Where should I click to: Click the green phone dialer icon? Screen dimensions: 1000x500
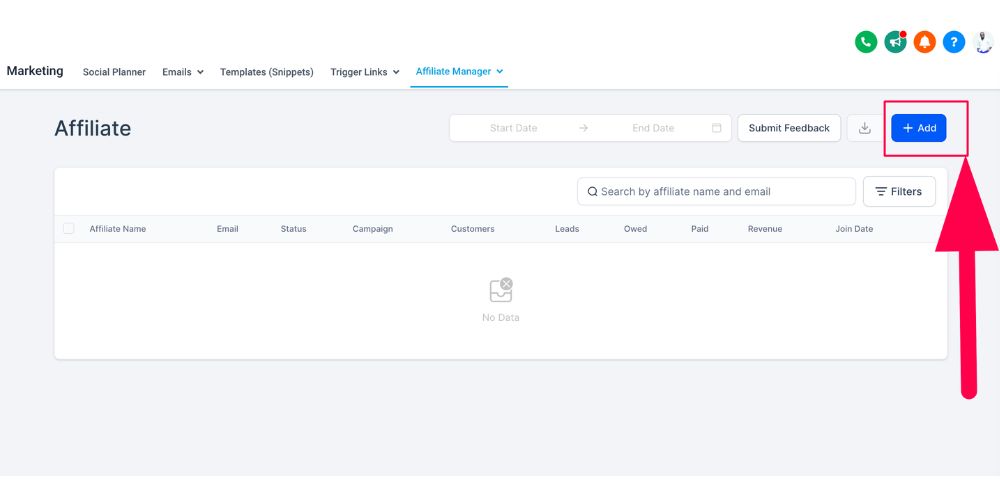pyautogui.click(x=866, y=42)
